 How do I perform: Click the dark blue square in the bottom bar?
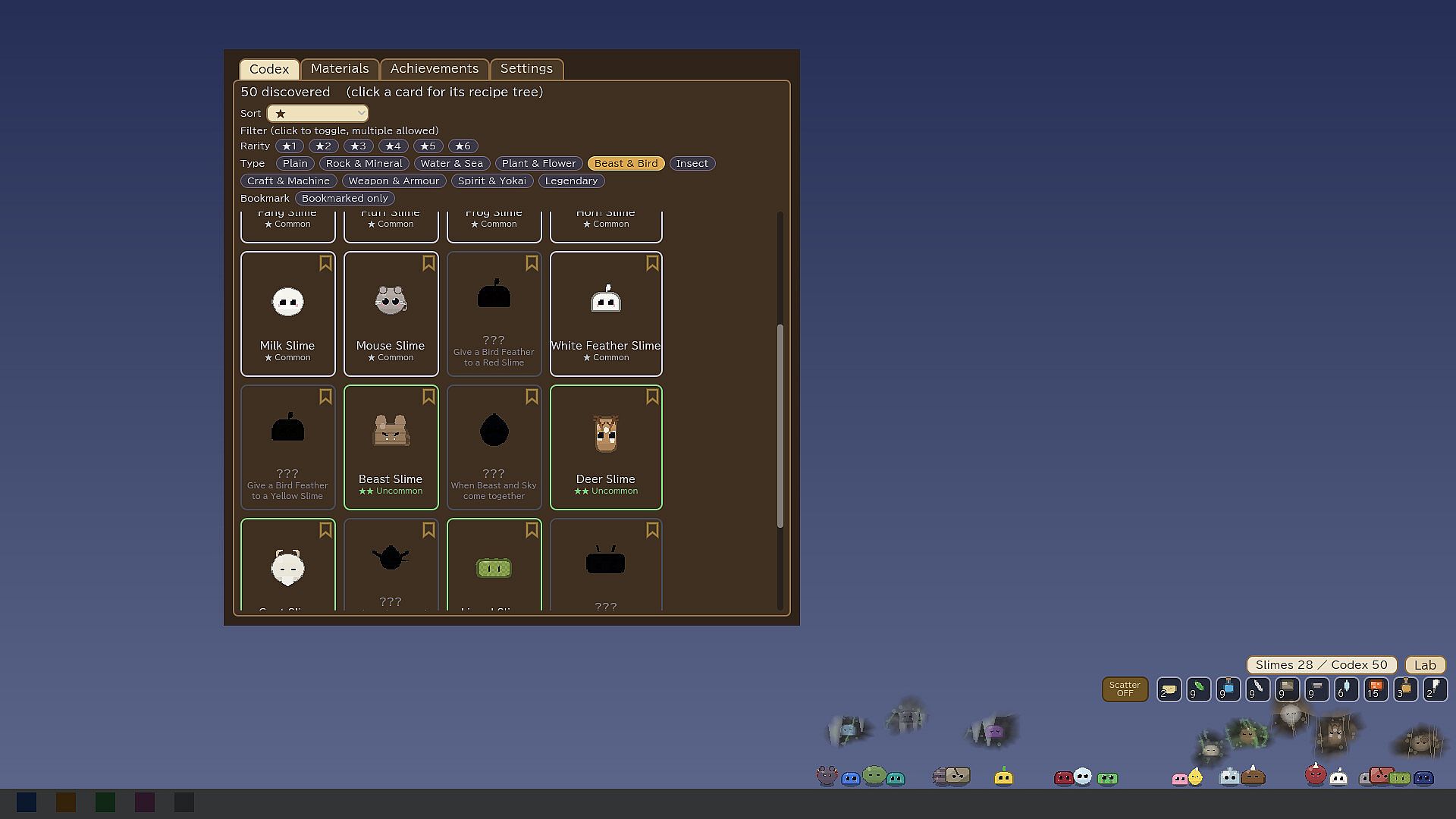pyautogui.click(x=27, y=802)
